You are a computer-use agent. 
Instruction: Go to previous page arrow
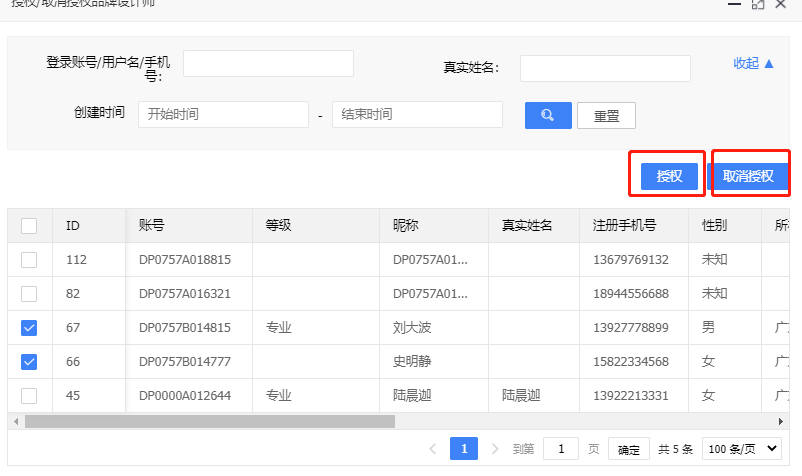(x=433, y=449)
